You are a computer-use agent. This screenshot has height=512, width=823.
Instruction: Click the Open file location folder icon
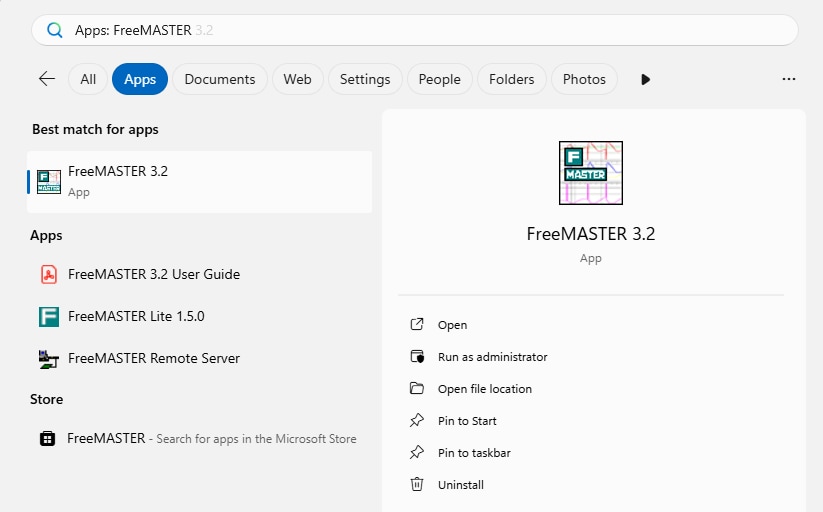[417, 388]
